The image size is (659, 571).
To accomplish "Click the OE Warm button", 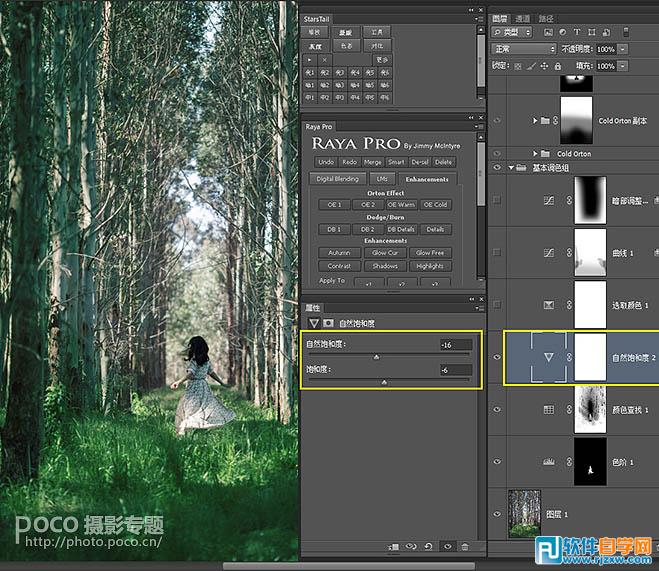I will click(401, 205).
